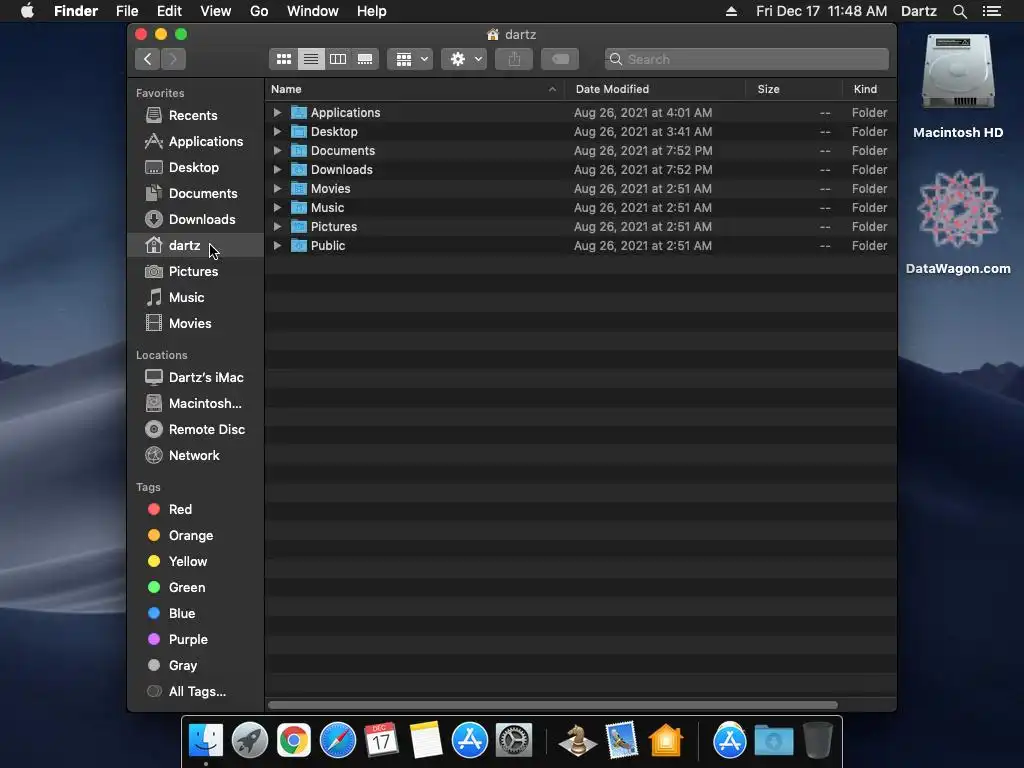Sort by the Size column header
Screen dimensions: 1024x768
tap(793, 89)
